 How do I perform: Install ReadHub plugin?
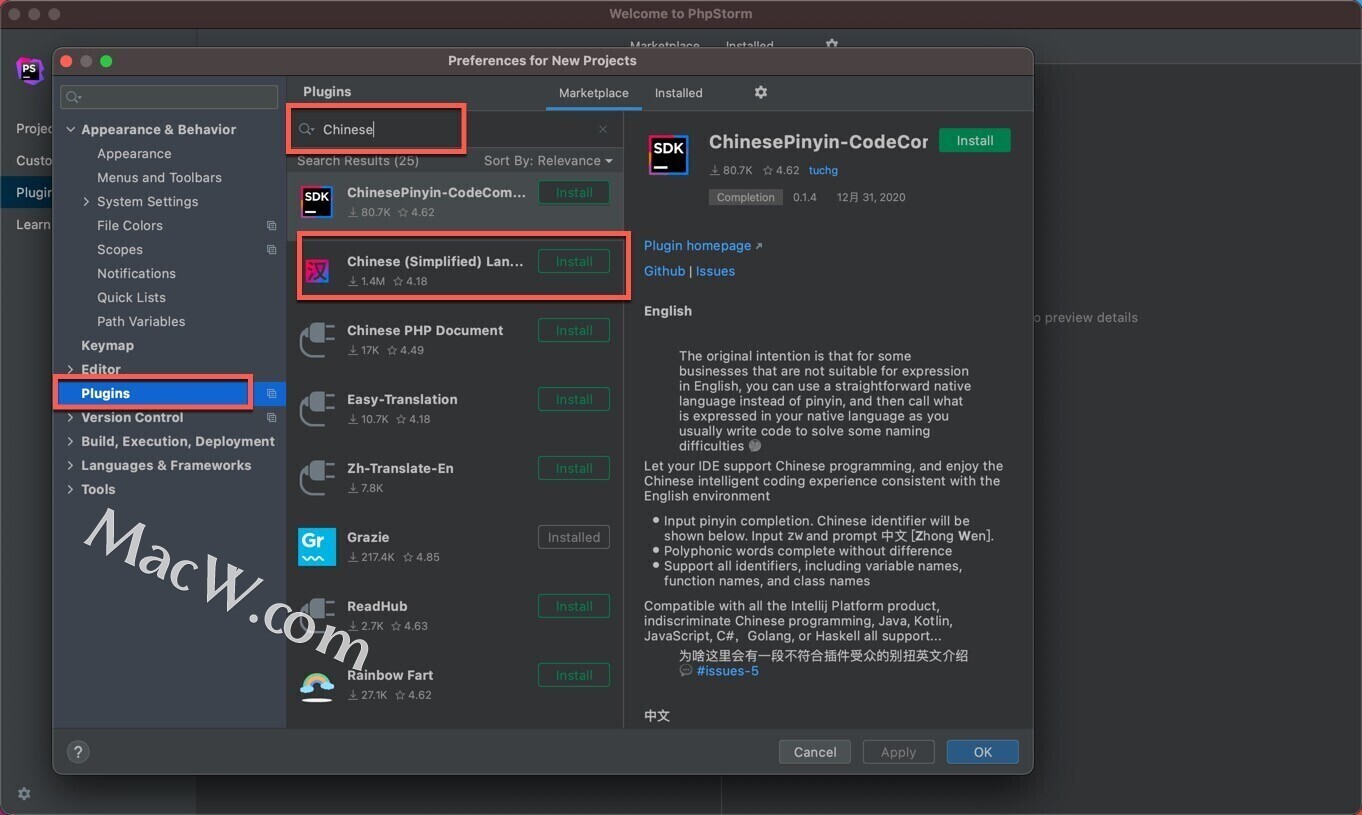point(574,607)
